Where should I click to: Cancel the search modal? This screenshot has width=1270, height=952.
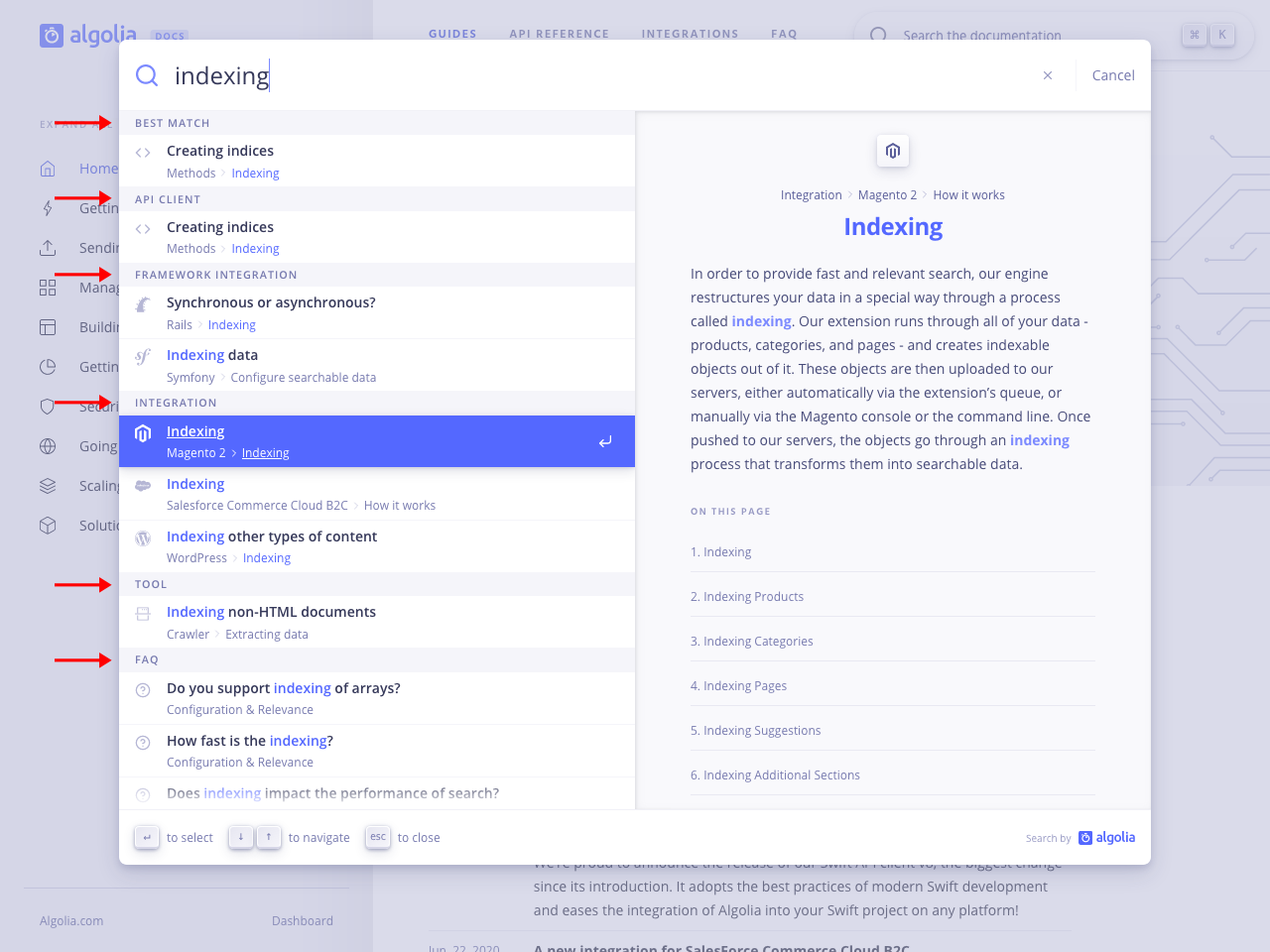1113,75
